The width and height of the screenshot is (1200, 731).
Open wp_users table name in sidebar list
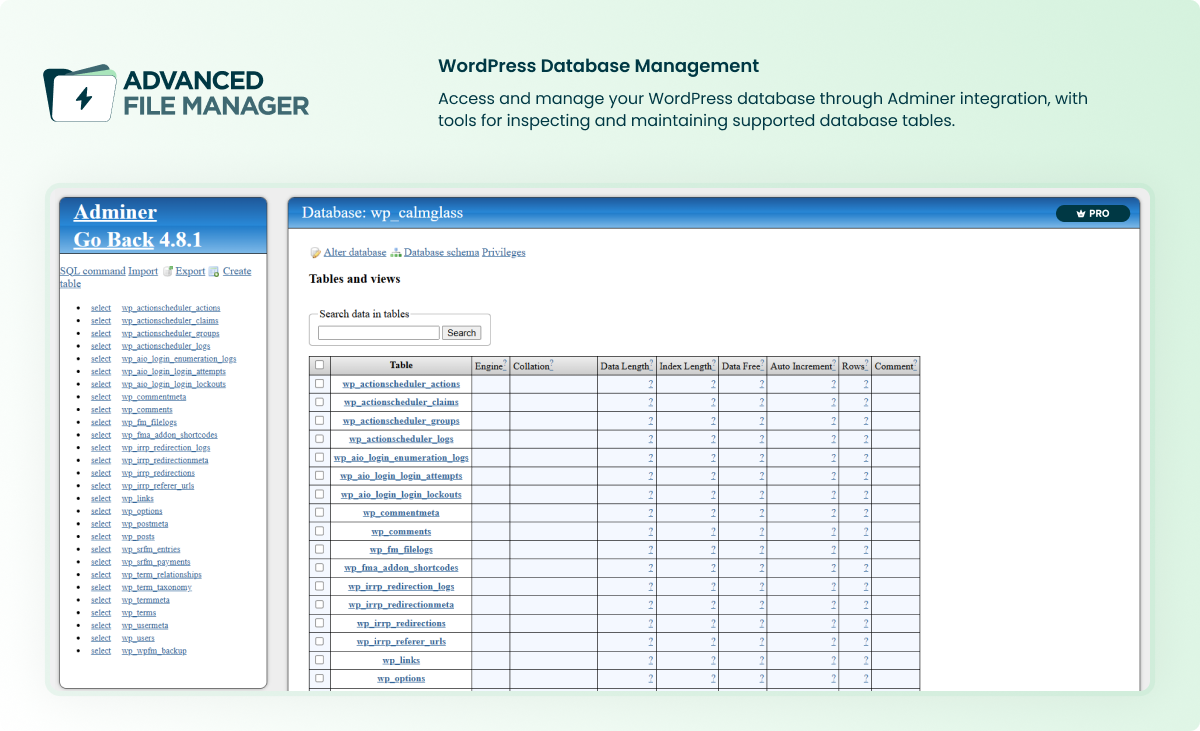click(x=138, y=638)
